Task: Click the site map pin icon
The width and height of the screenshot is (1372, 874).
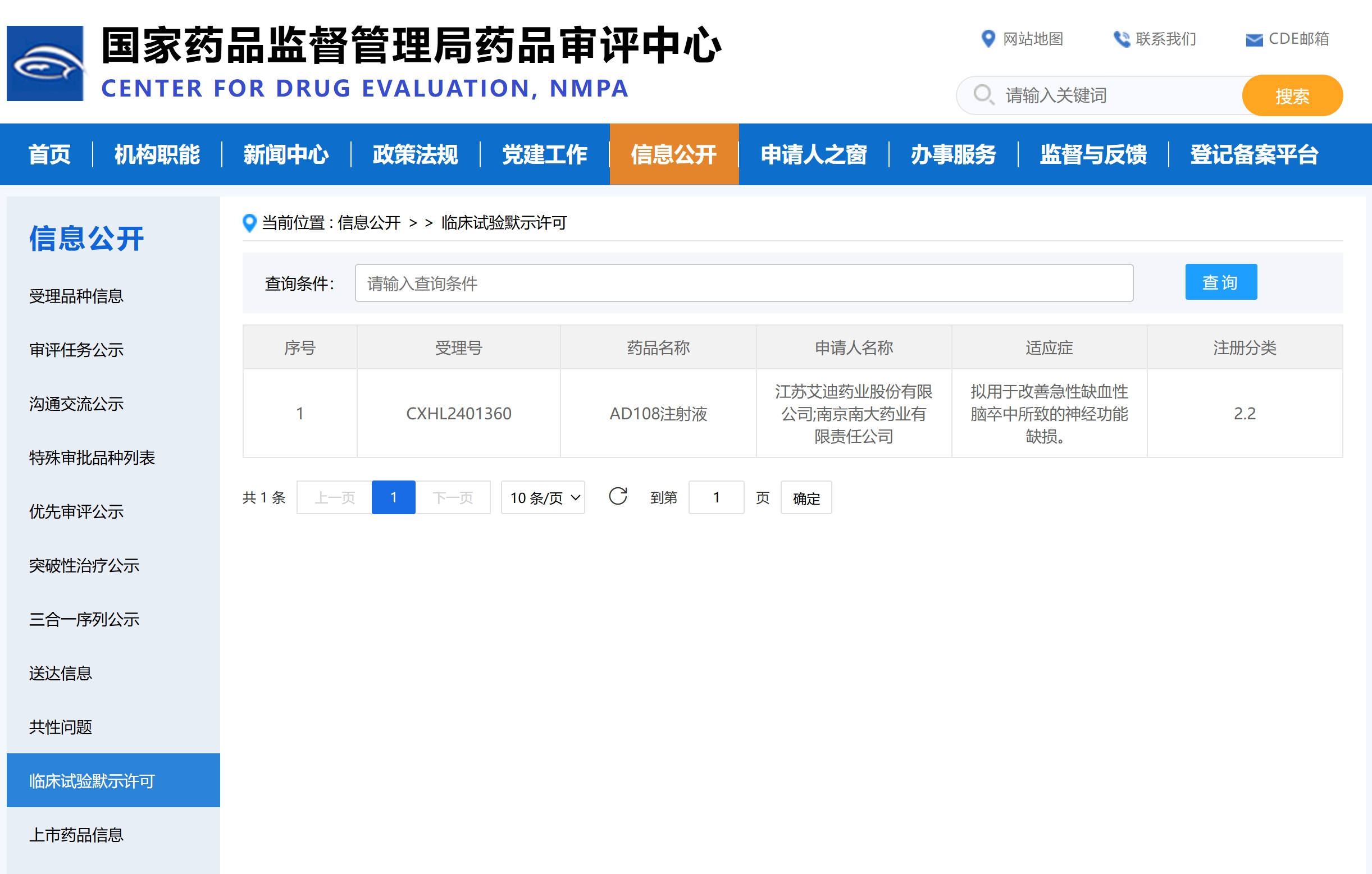Action: (x=988, y=39)
